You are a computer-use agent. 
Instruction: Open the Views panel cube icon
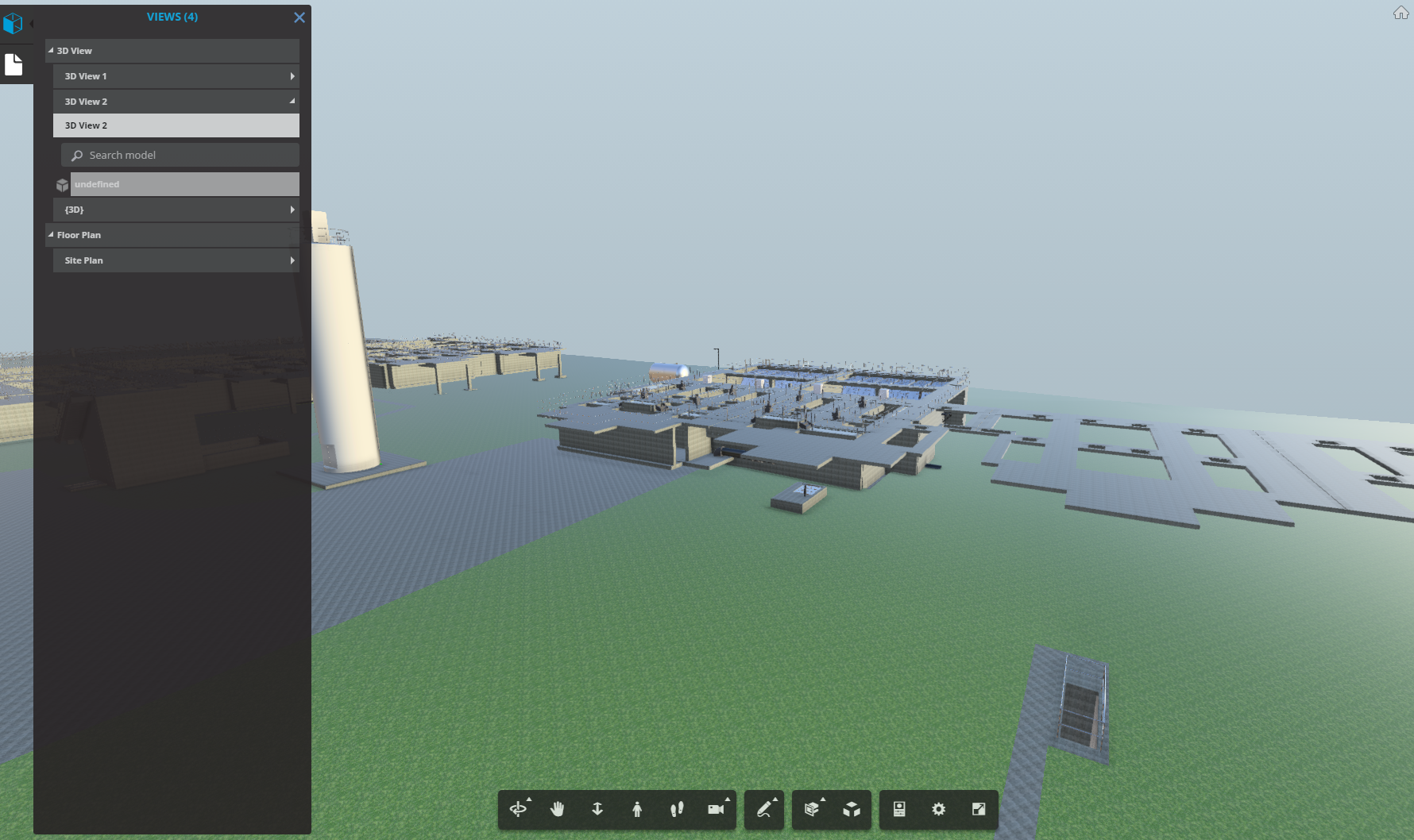click(12, 23)
